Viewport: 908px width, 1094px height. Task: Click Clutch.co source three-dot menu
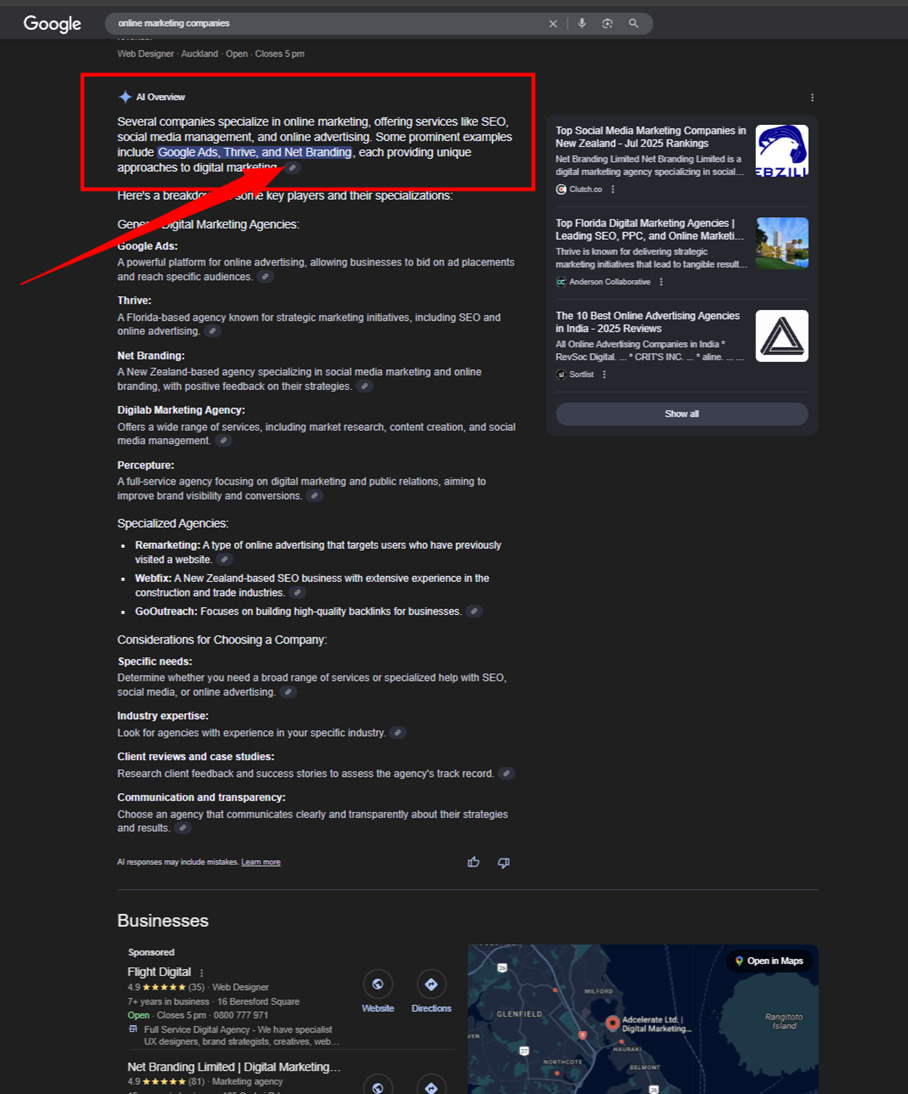pos(613,189)
